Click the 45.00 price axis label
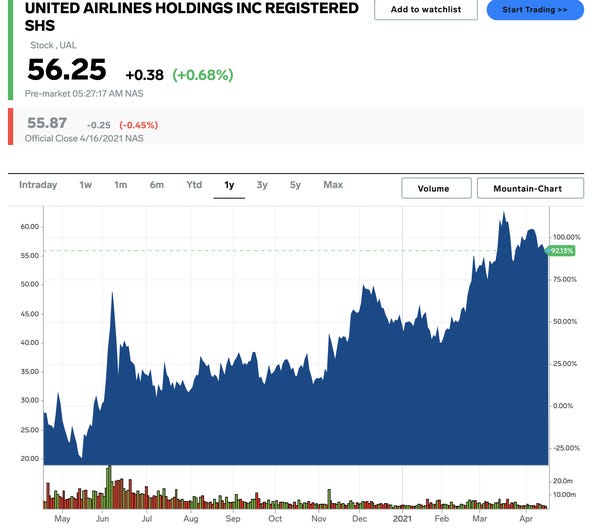 (30, 314)
